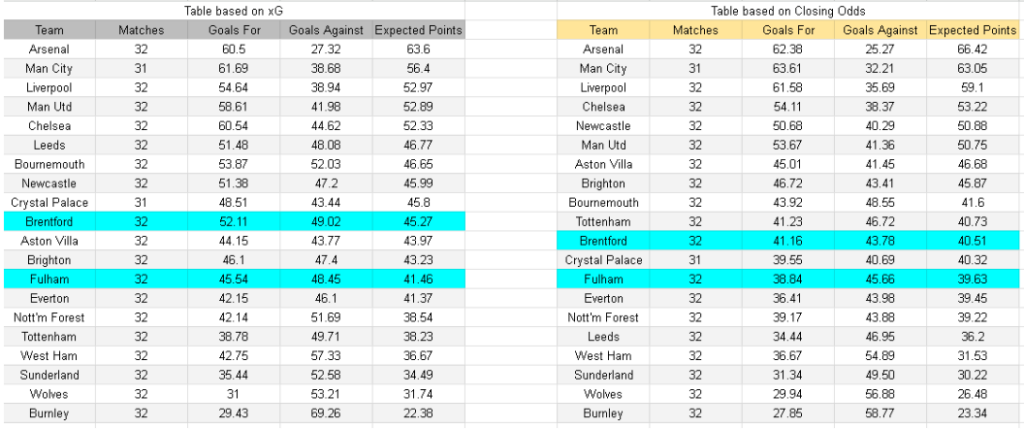
Task: Select Sunderland's 30.22 expected points cell
Action: 971,375
